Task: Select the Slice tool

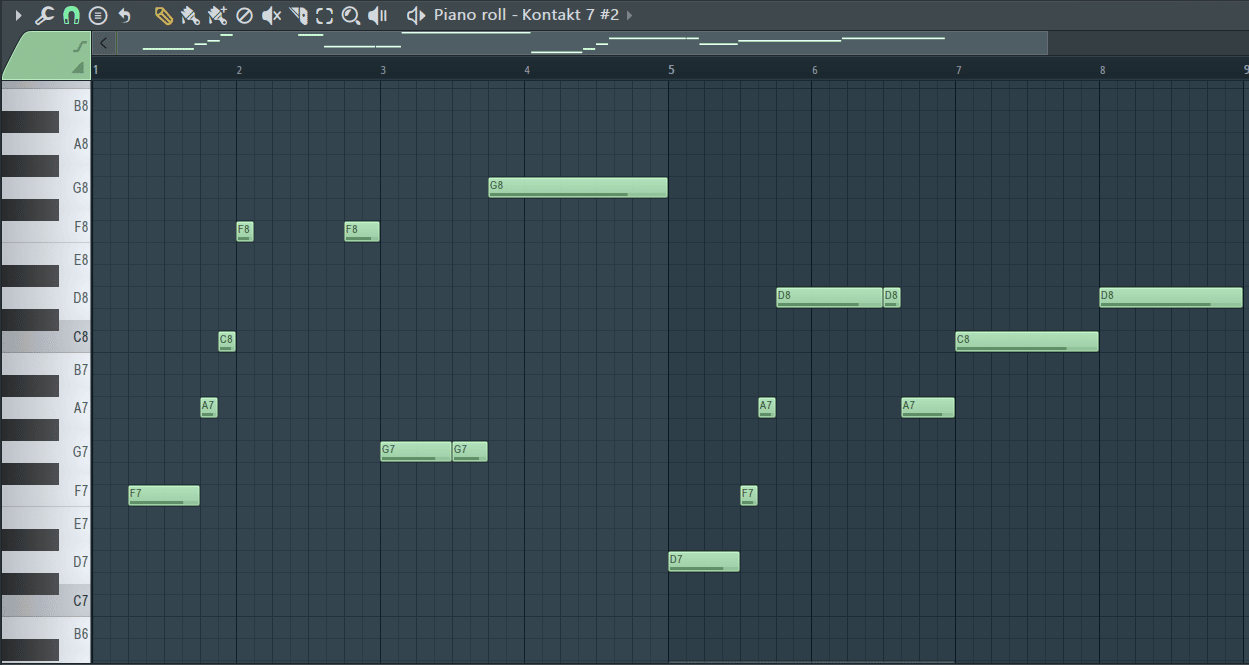Action: [296, 15]
